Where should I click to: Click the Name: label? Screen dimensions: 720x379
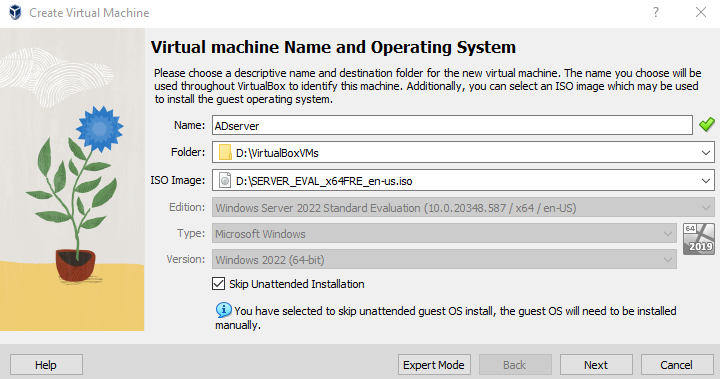(x=189, y=125)
